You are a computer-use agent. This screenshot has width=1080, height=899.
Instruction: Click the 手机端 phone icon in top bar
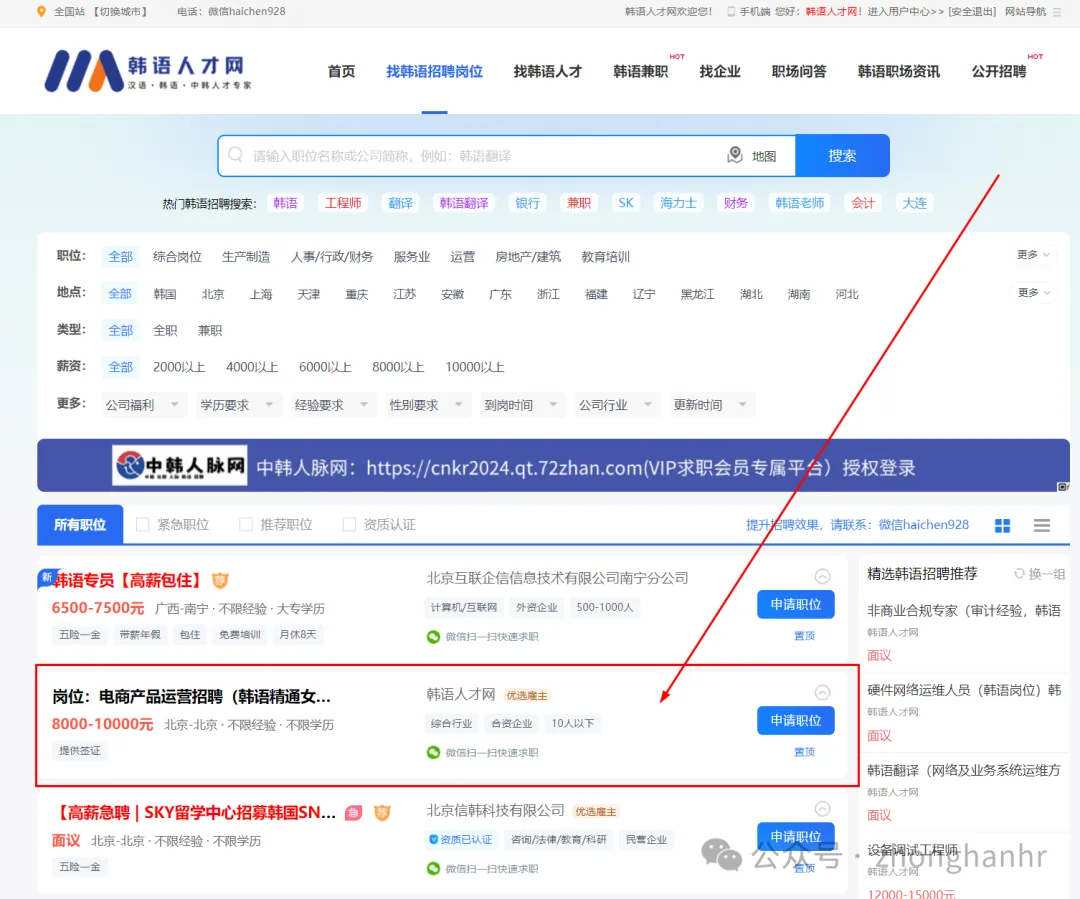point(731,12)
